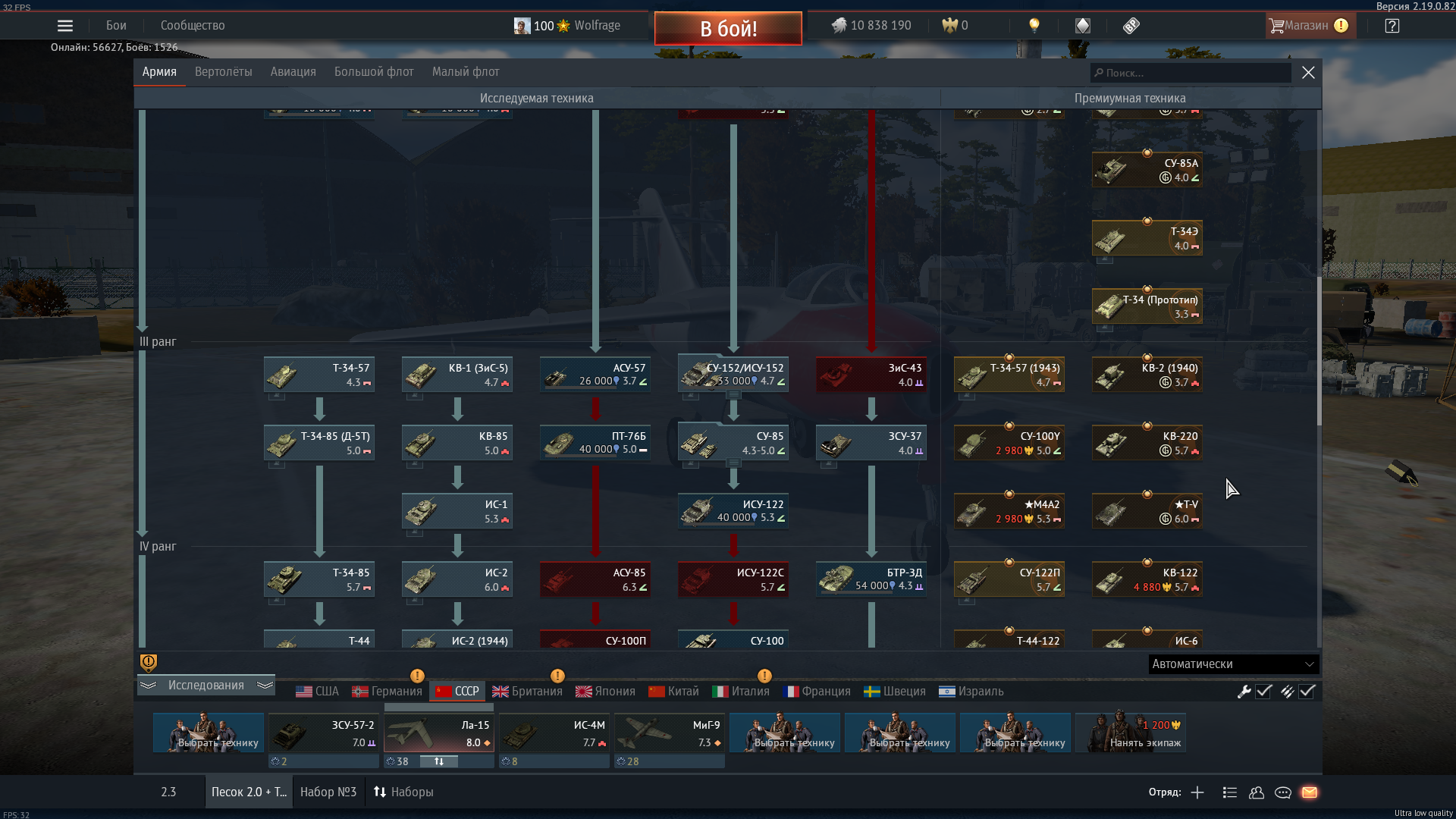The height and width of the screenshot is (819, 1456).
Task: Click the Britain notification exclamation badge
Action: click(x=557, y=676)
